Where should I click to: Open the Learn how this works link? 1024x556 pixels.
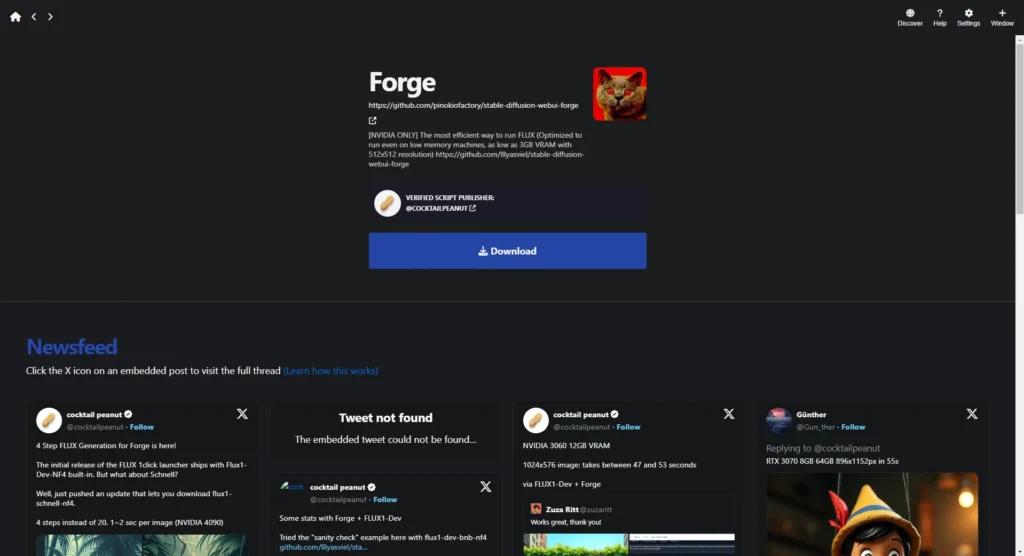[330, 370]
